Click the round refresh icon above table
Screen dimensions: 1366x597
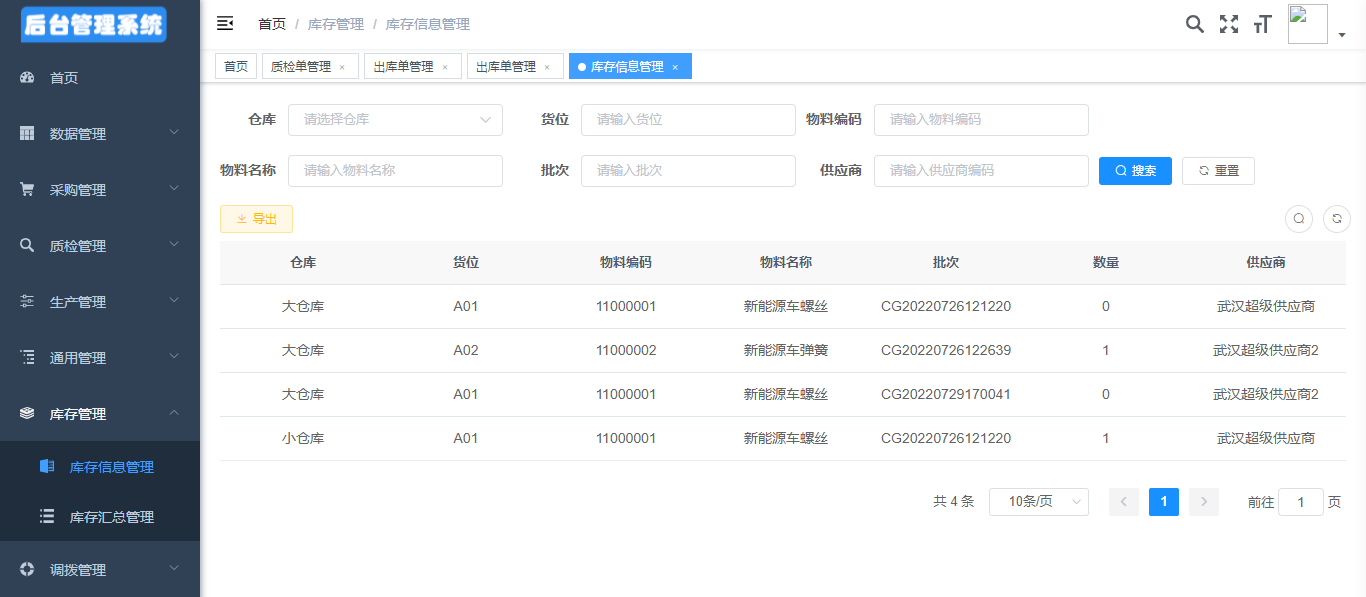pos(1336,218)
